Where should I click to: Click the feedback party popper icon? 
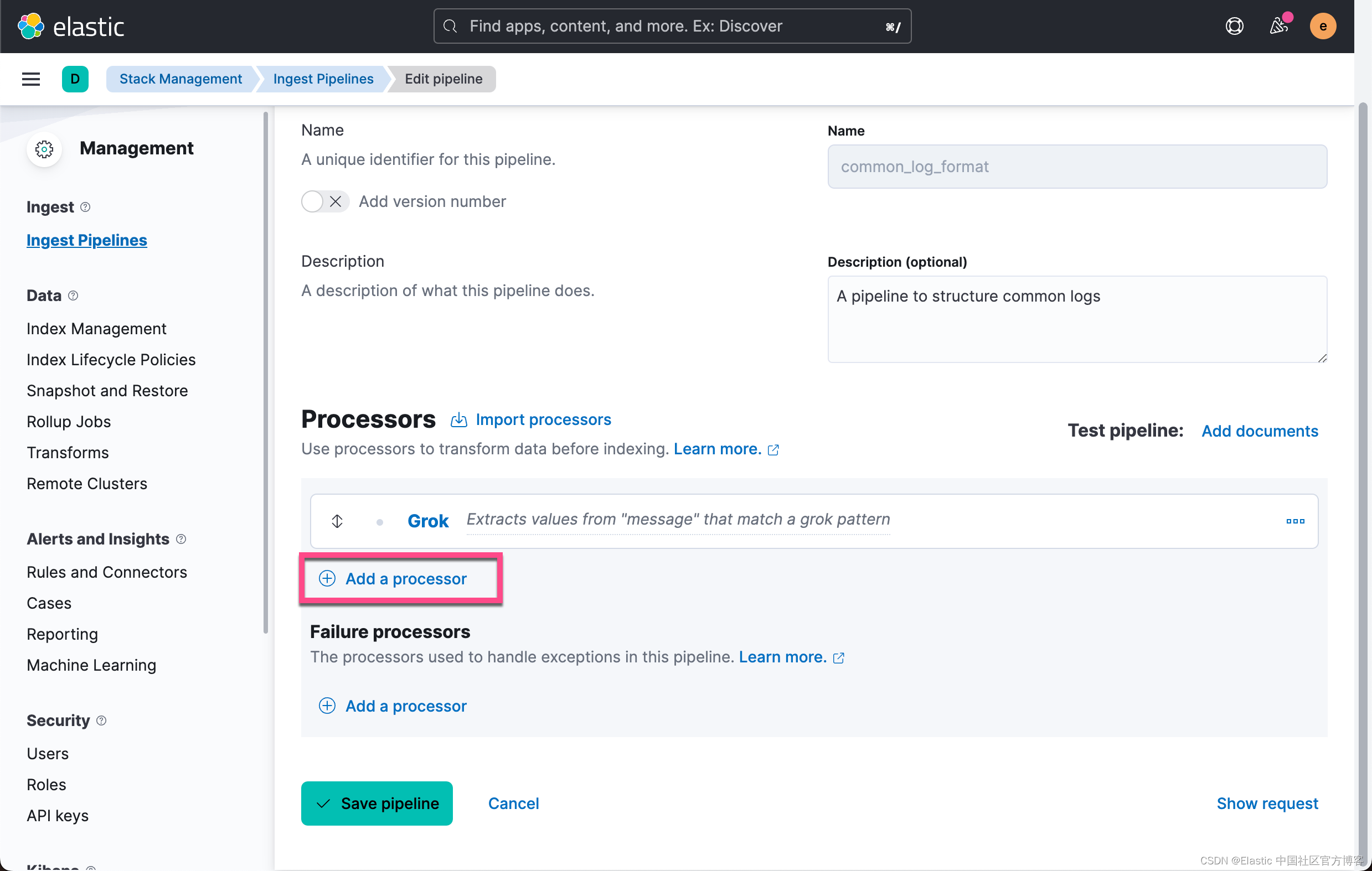[1279, 26]
